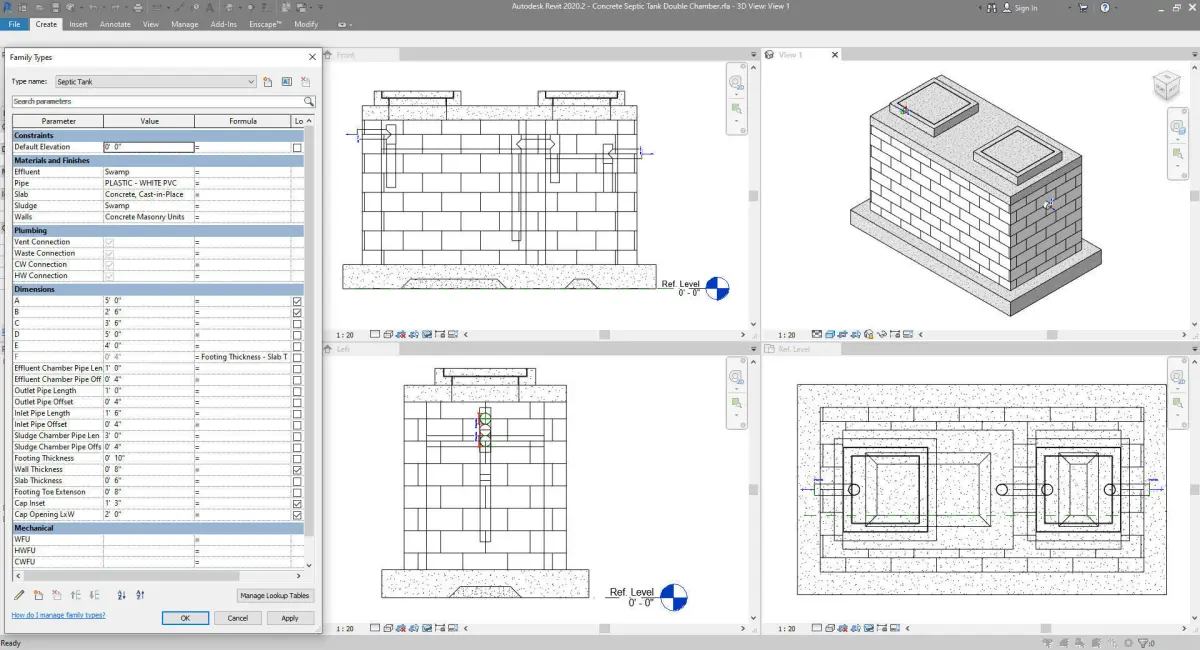Image resolution: width=1200 pixels, height=650 pixels.
Task: Click detail level icon in View 1 control bar
Action: (817, 334)
